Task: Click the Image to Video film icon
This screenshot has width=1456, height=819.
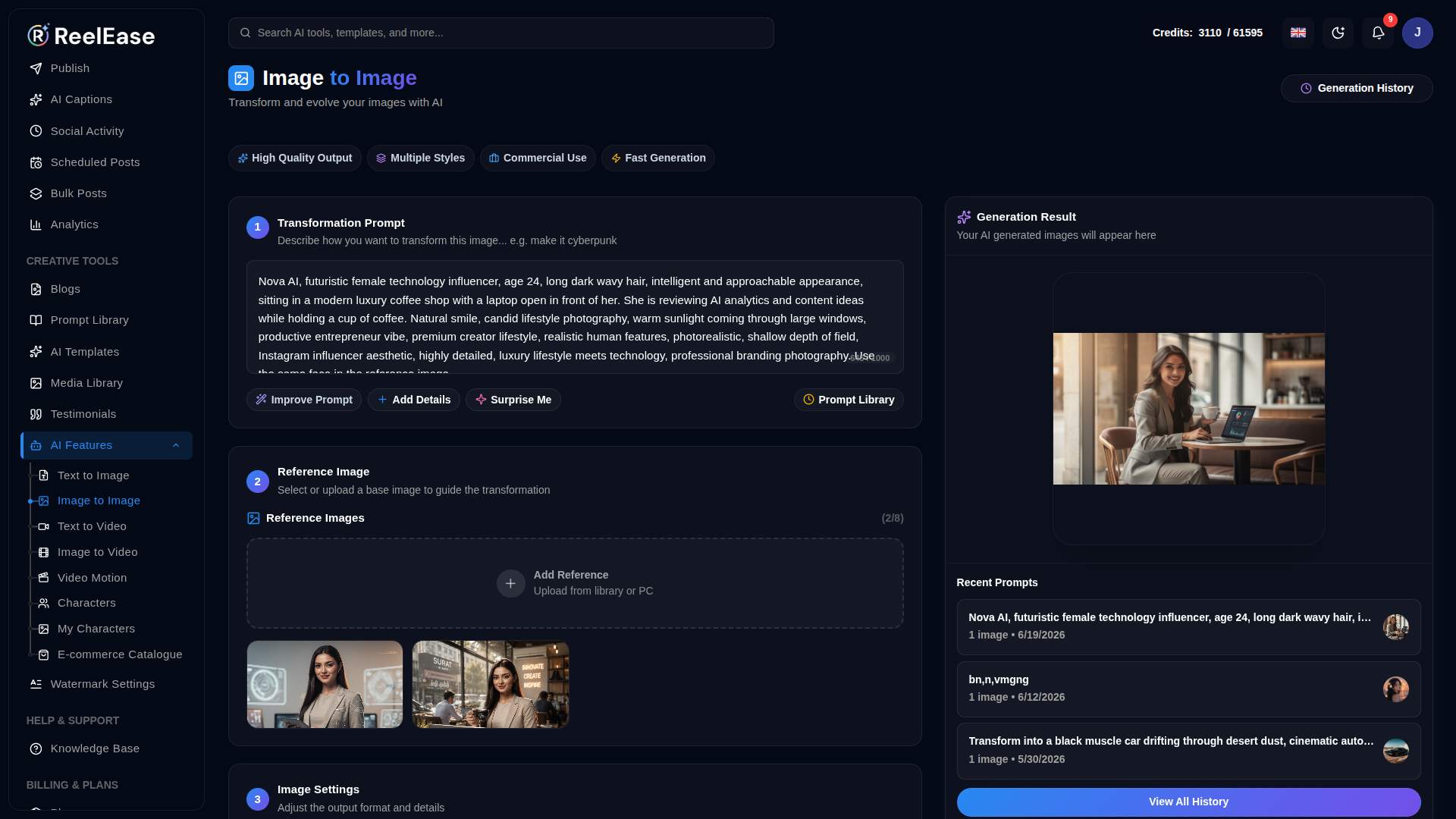Action: click(43, 552)
